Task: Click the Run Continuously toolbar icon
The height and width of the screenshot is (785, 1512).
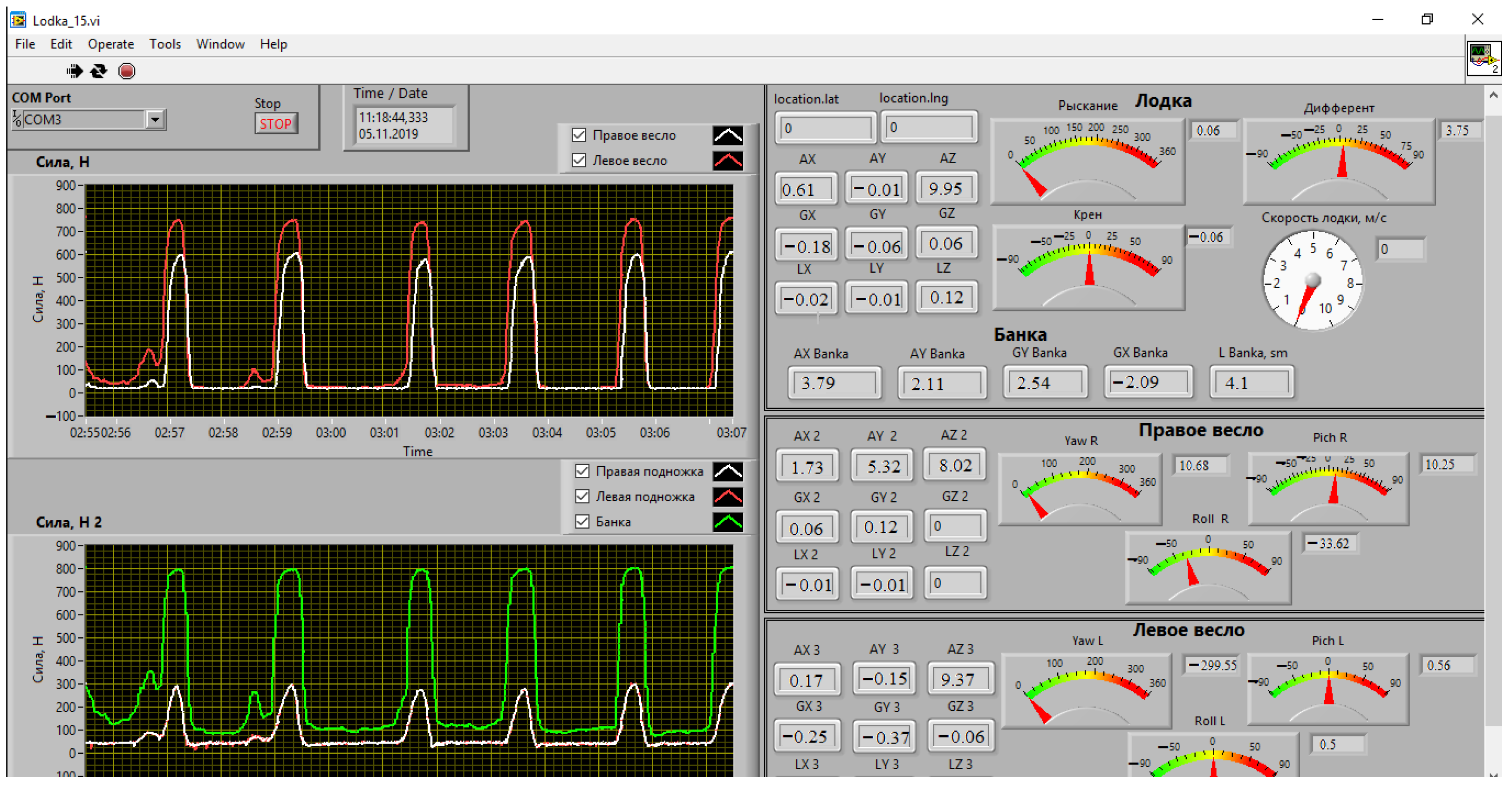Action: [x=99, y=71]
